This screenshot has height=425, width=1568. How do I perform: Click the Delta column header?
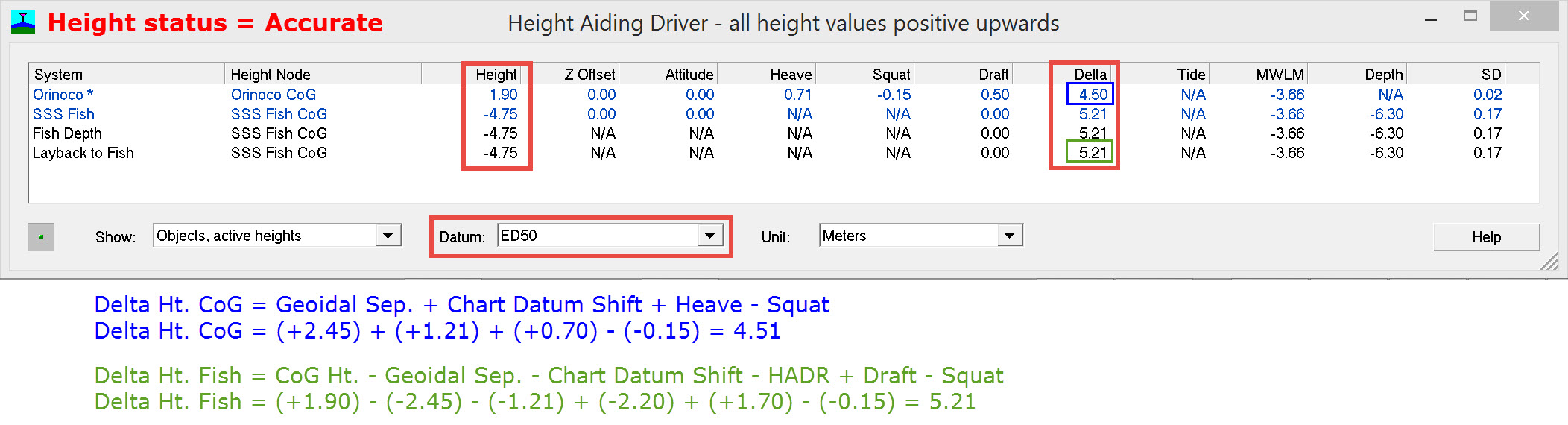click(1090, 75)
